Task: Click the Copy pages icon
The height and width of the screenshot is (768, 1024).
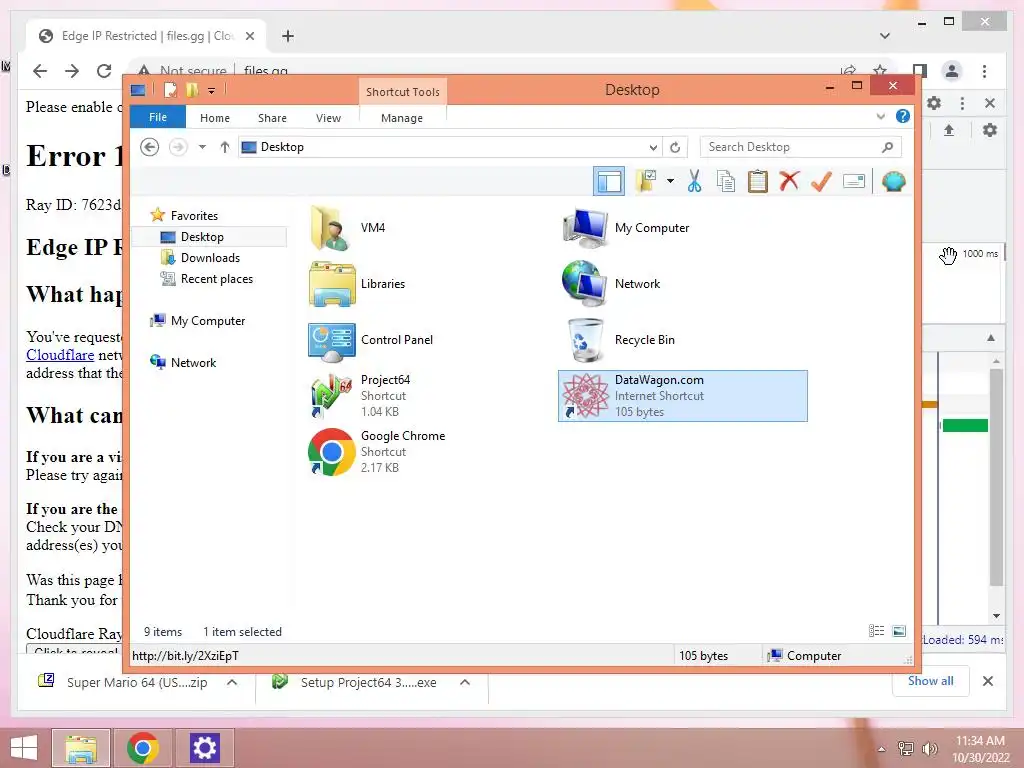Action: [726, 181]
